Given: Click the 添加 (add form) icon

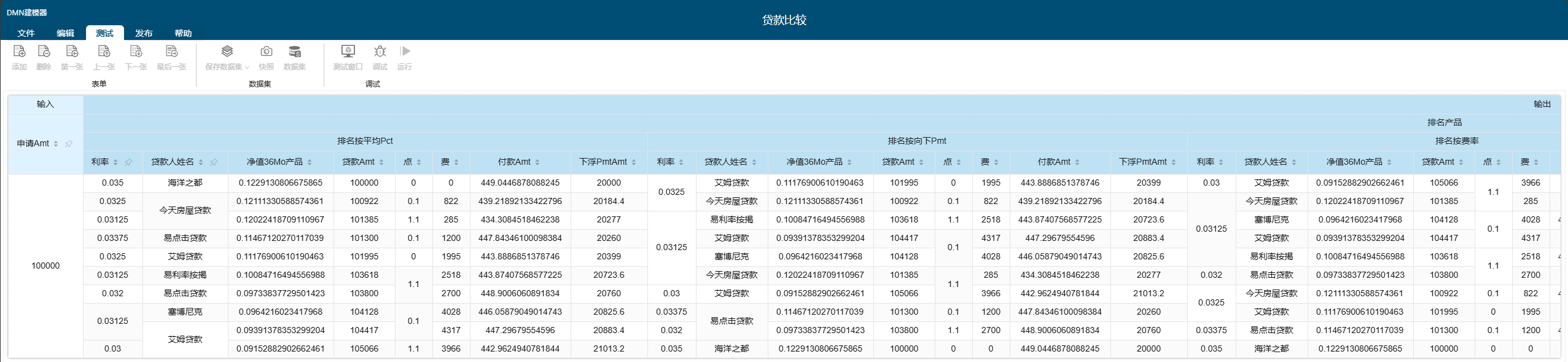Looking at the screenshot, I should (19, 52).
